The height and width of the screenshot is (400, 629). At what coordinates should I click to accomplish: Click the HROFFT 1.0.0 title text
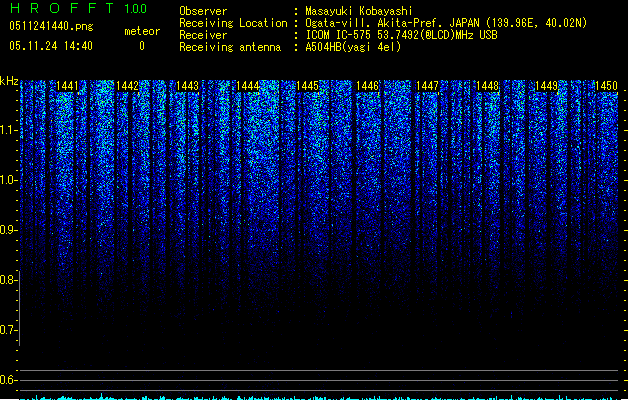point(79,8)
